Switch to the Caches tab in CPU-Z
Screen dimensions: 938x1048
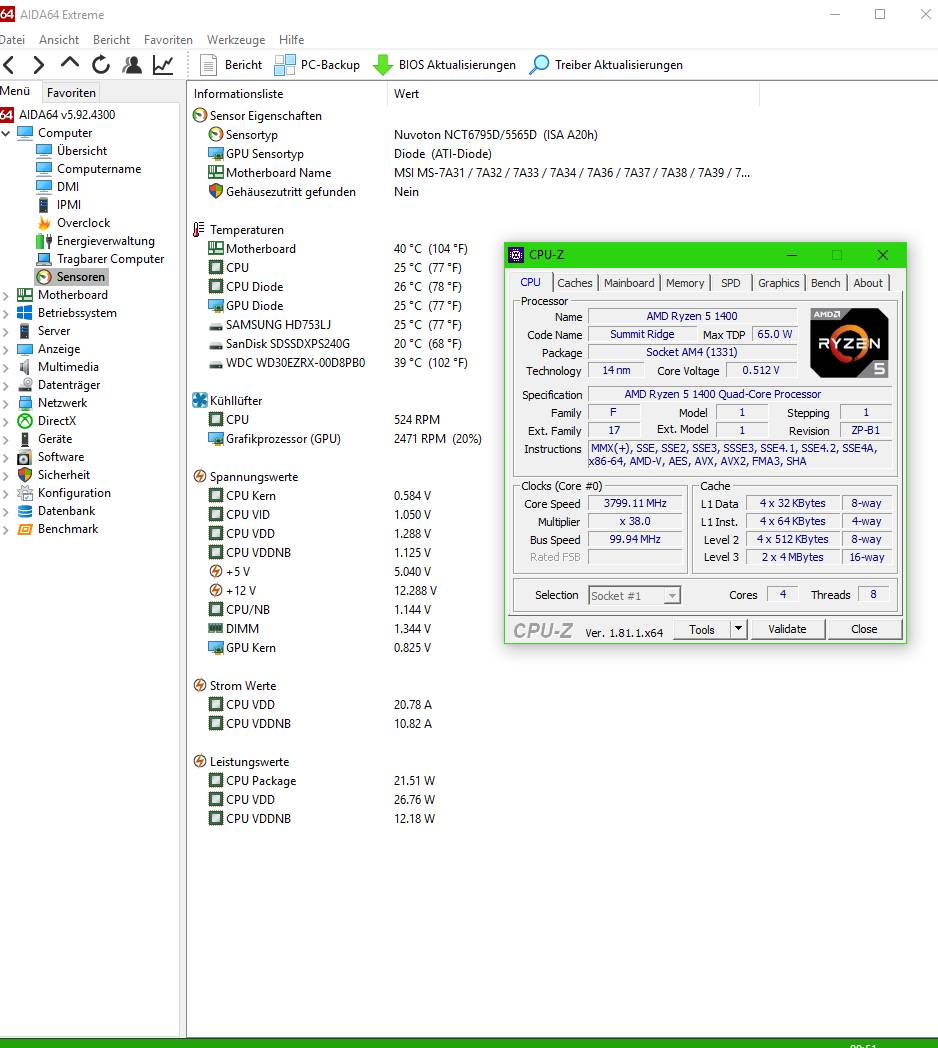[574, 283]
